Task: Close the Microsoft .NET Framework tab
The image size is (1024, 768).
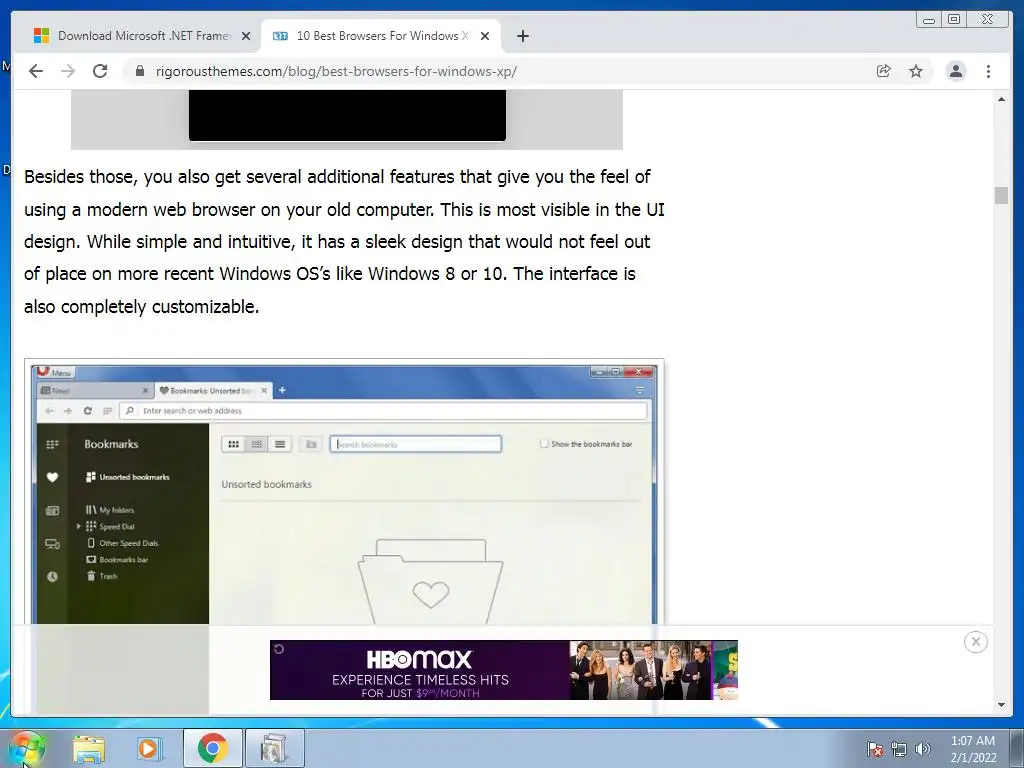Action: pyautogui.click(x=246, y=37)
